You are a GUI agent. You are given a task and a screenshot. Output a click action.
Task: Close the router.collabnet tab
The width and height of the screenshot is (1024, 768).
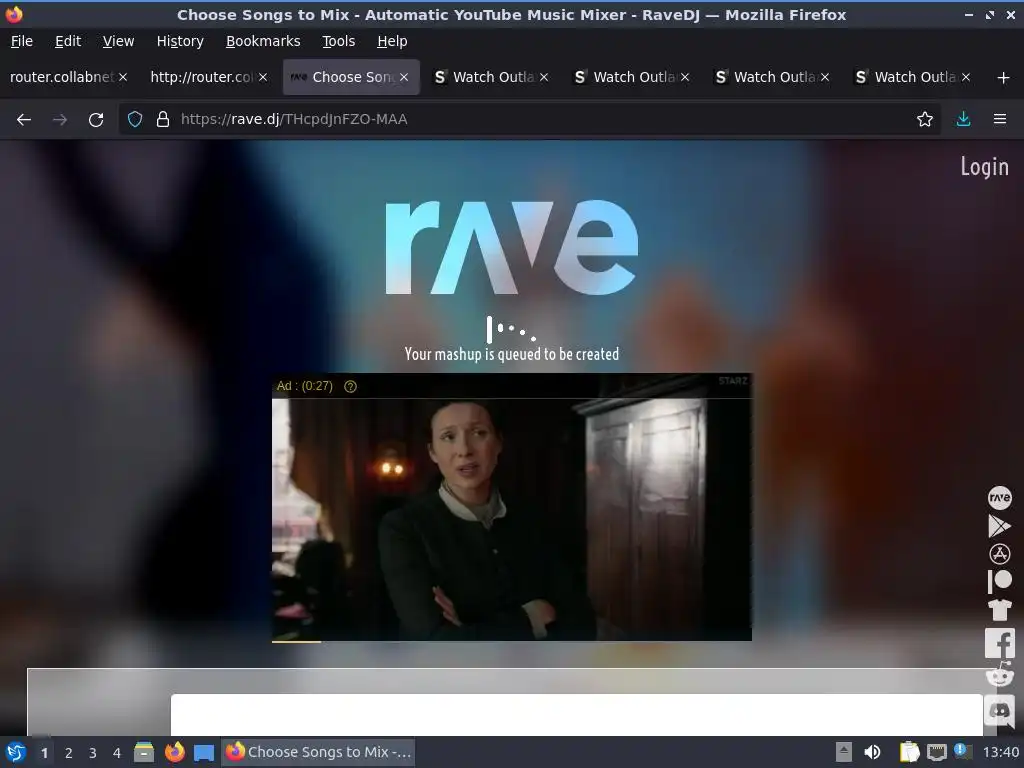coord(123,78)
